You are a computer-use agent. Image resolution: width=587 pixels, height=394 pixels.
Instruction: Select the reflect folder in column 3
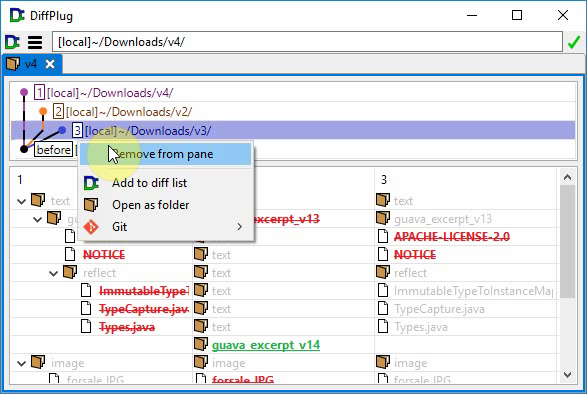pos(410,273)
